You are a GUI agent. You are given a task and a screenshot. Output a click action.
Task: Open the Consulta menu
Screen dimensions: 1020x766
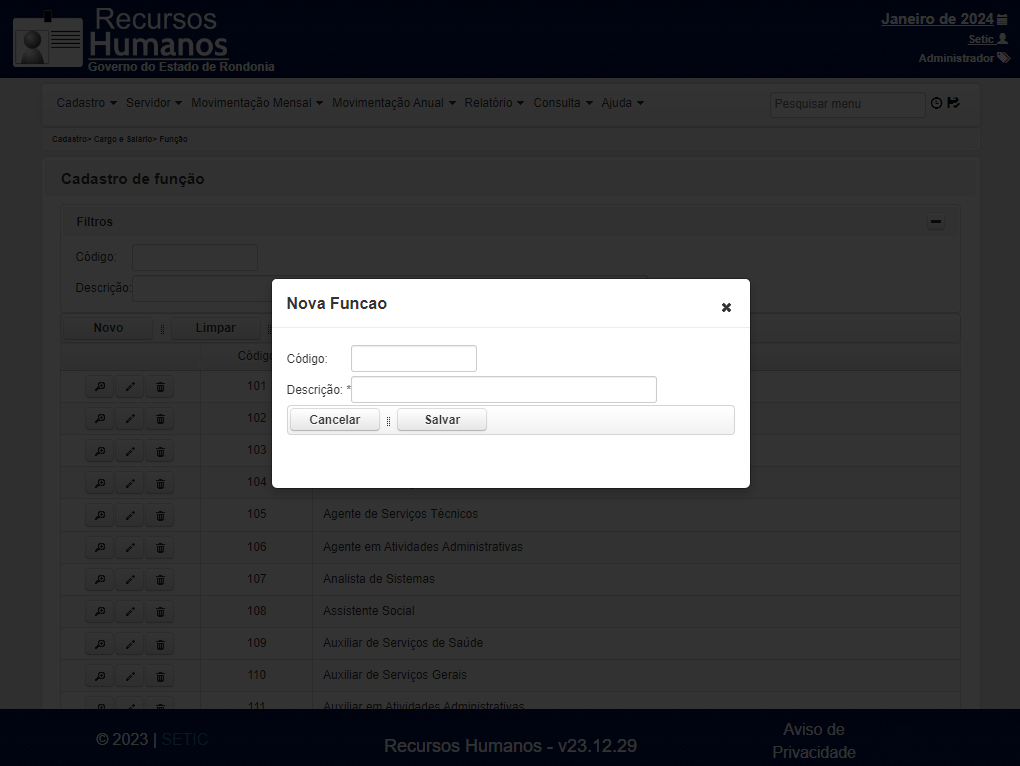coord(563,103)
